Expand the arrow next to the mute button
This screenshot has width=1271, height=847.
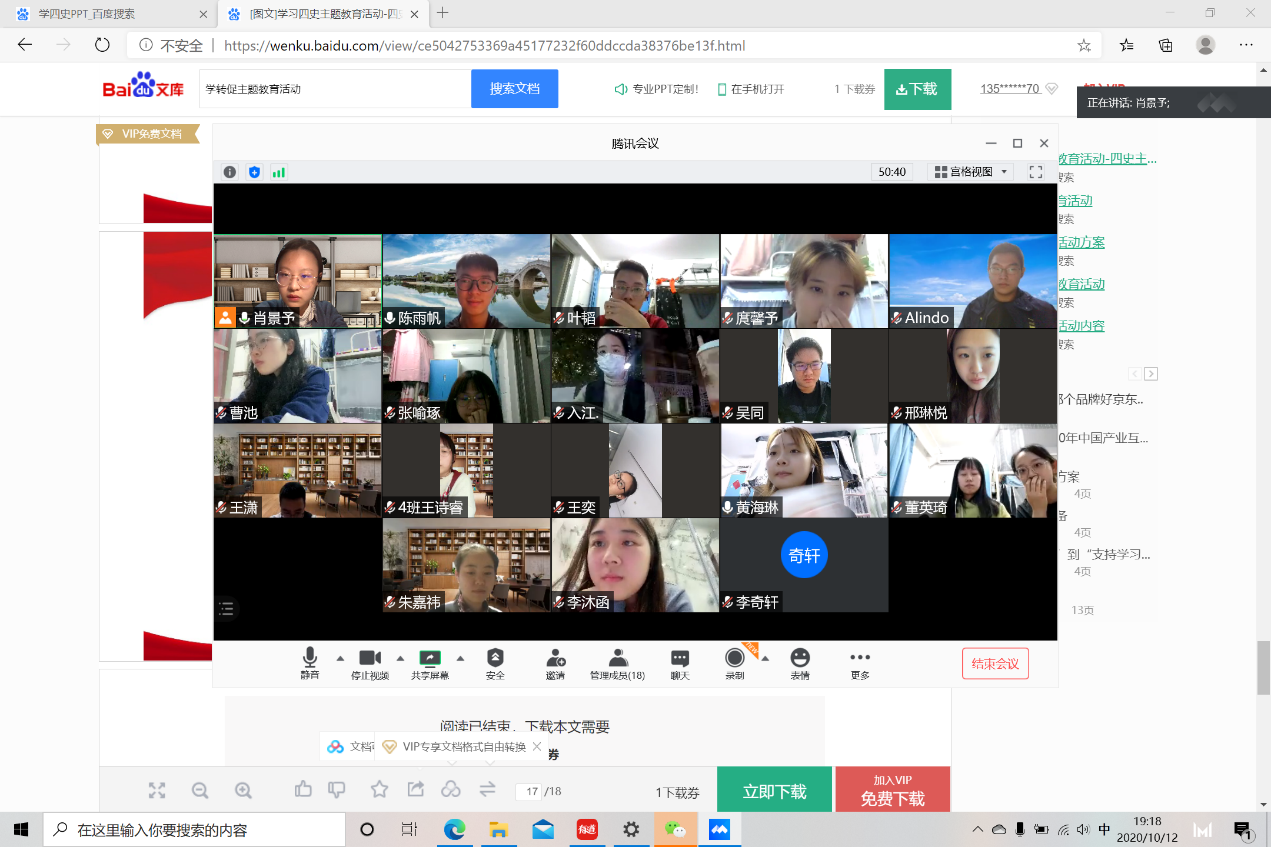340,658
